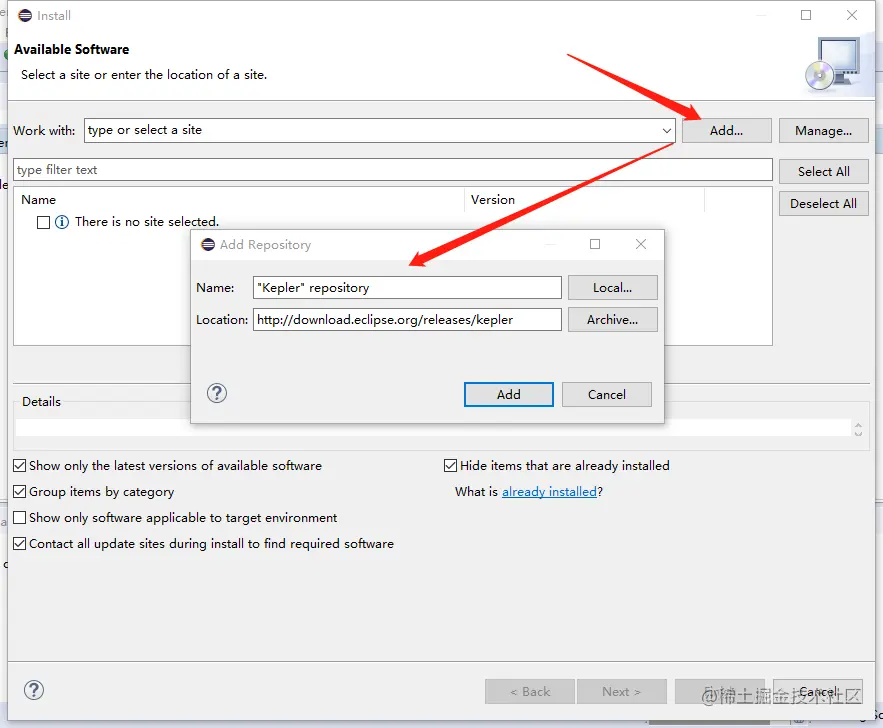Click the Details label
This screenshot has width=883, height=728.
point(41,402)
